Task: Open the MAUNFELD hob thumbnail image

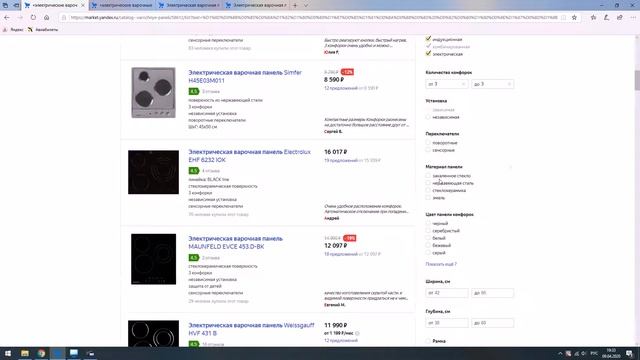Action: coord(153,259)
